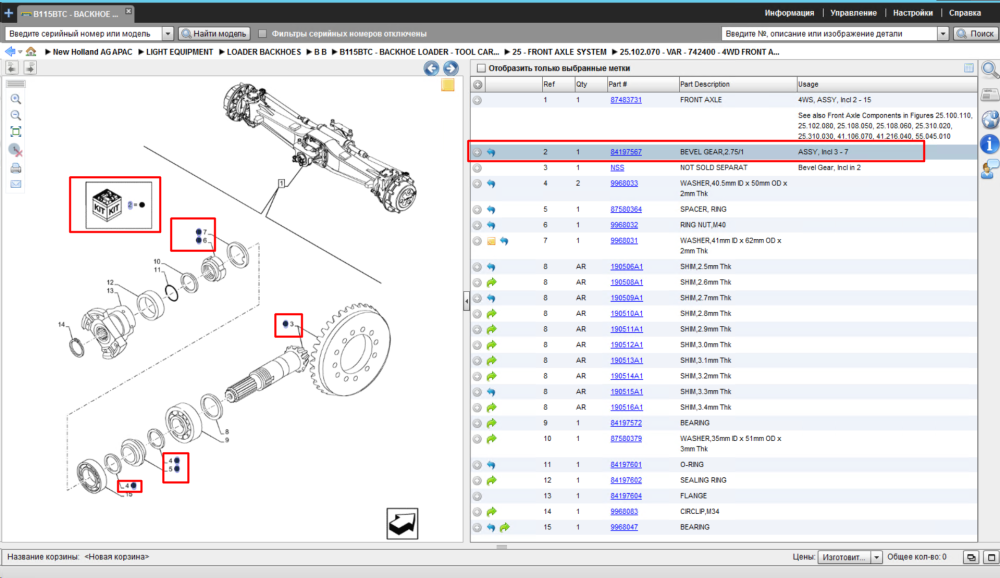Screen dimensions: 1000x578
Task: Add the FLANGE row to the cart
Action: point(477,496)
